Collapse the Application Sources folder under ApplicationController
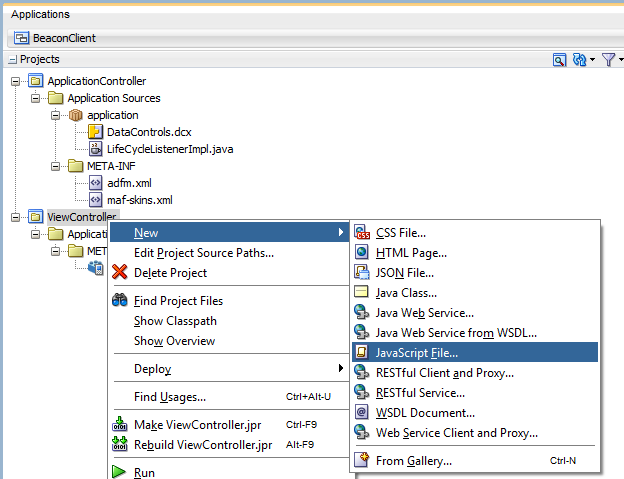The image size is (624, 479). coord(35,98)
